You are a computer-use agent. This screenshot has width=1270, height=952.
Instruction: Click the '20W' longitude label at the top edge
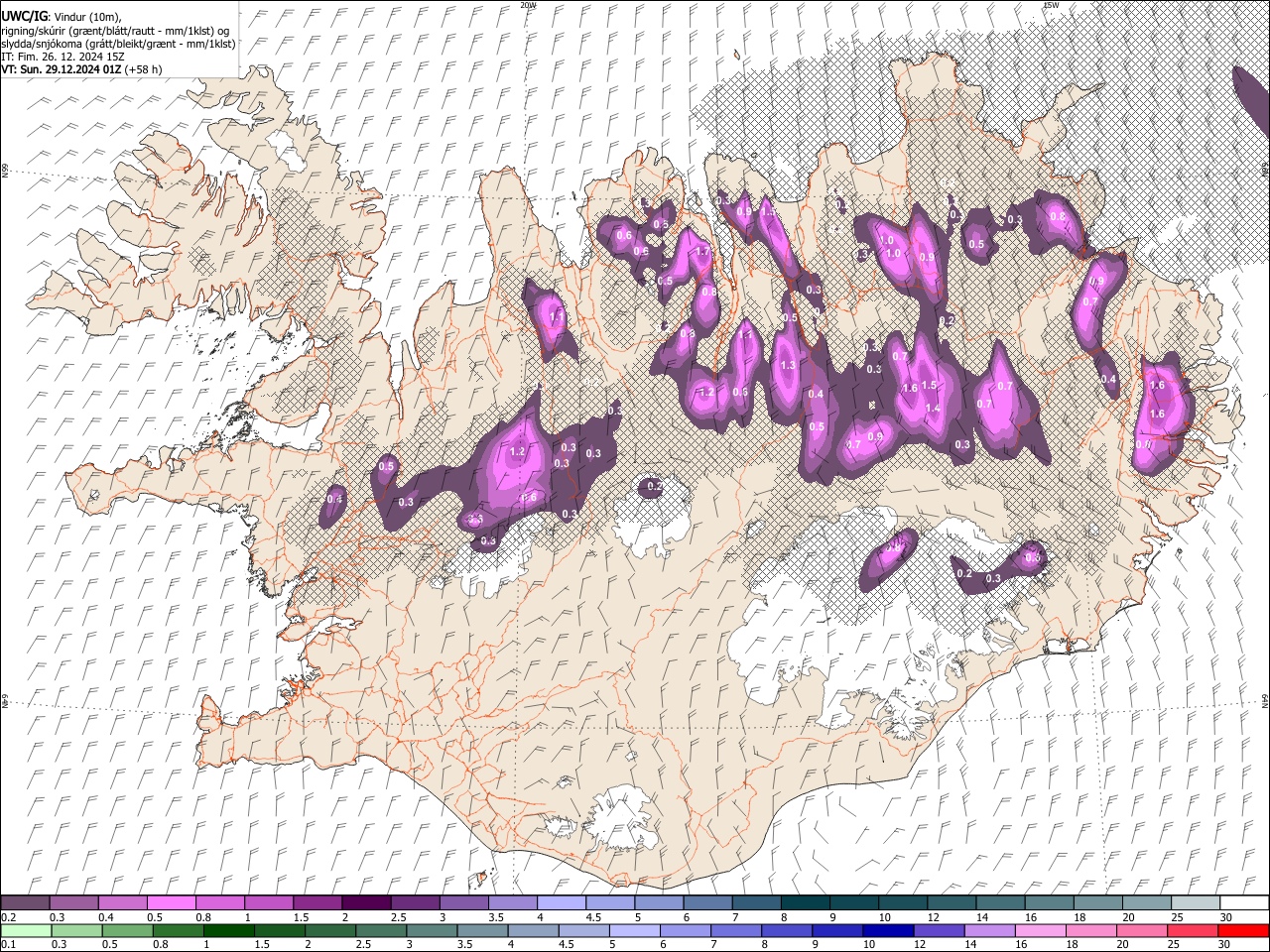(528, 5)
